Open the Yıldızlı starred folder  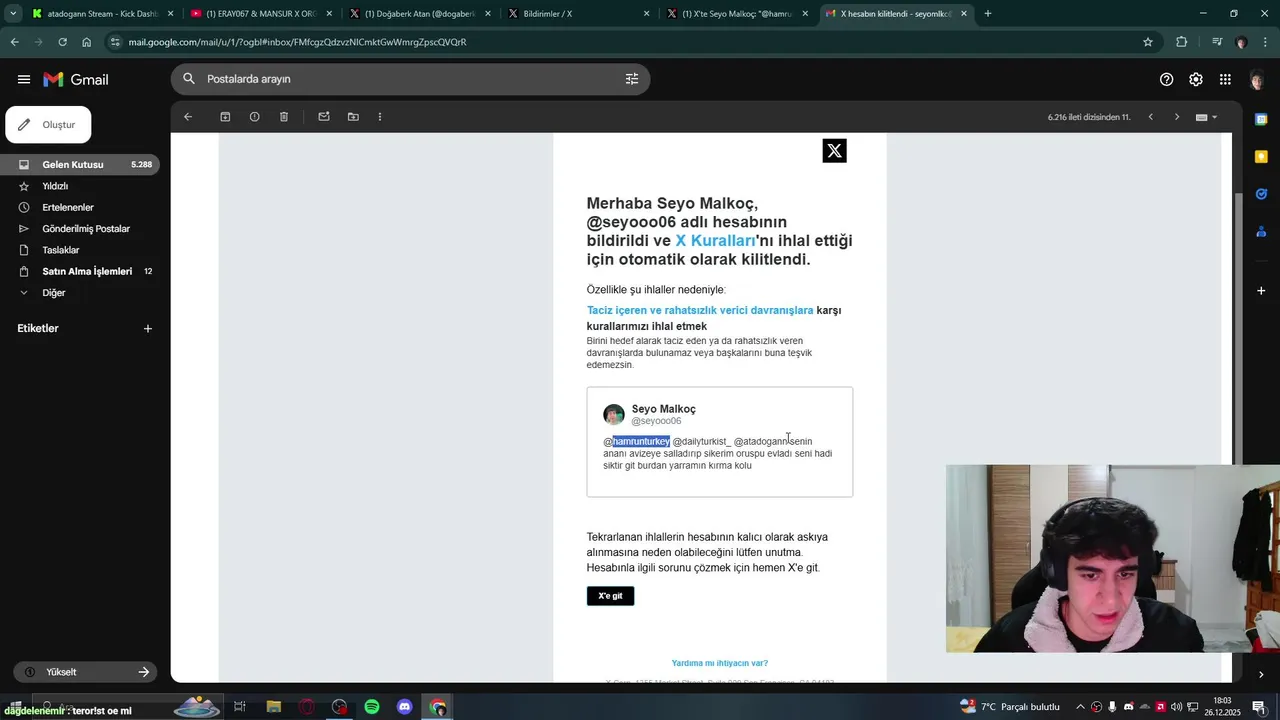coord(55,186)
